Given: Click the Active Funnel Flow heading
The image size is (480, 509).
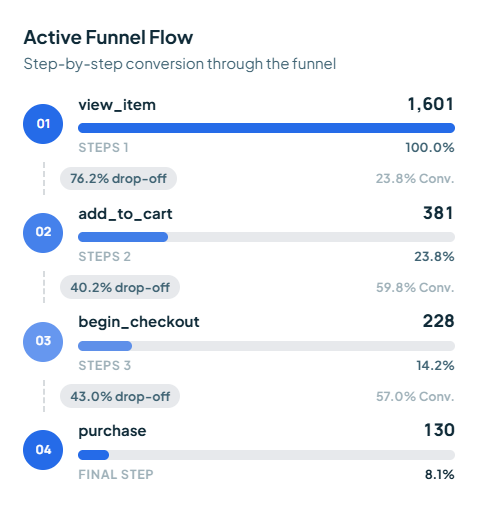Looking at the screenshot, I should pos(108,37).
